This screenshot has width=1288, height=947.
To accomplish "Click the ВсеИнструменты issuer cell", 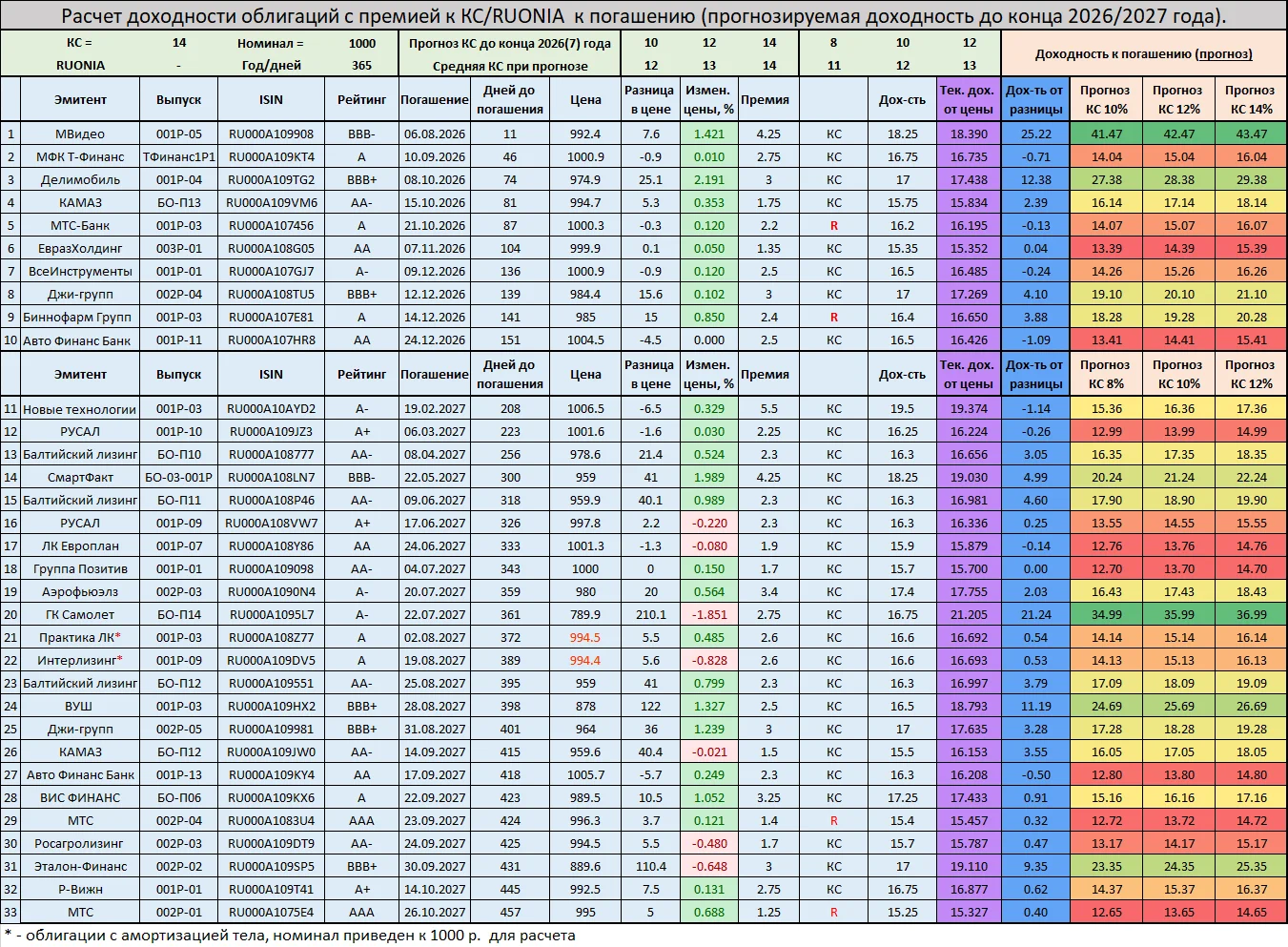I will point(80,272).
